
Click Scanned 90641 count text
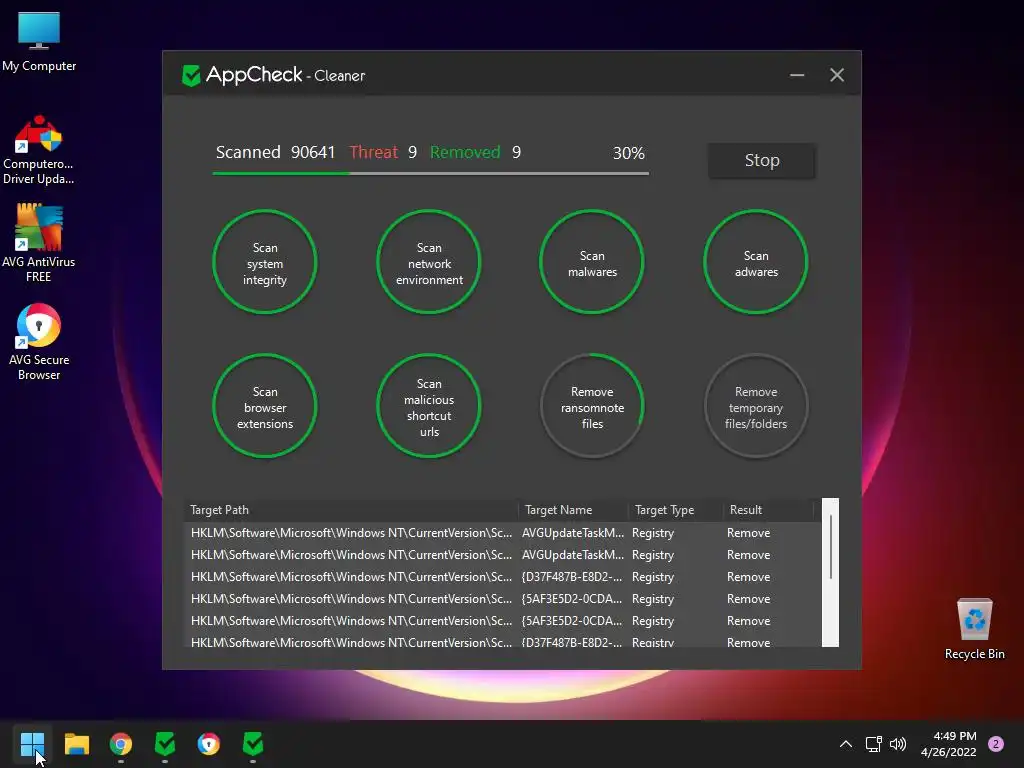(x=275, y=153)
